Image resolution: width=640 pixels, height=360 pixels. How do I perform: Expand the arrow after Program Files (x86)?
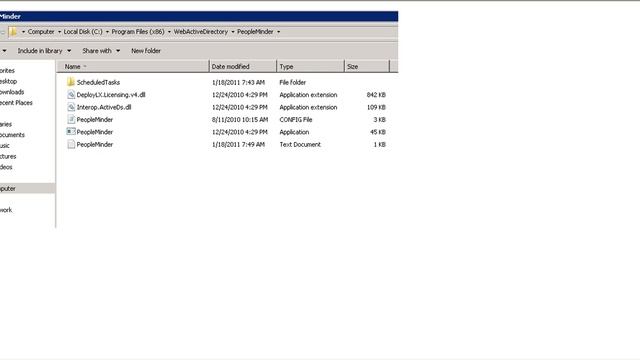point(169,32)
